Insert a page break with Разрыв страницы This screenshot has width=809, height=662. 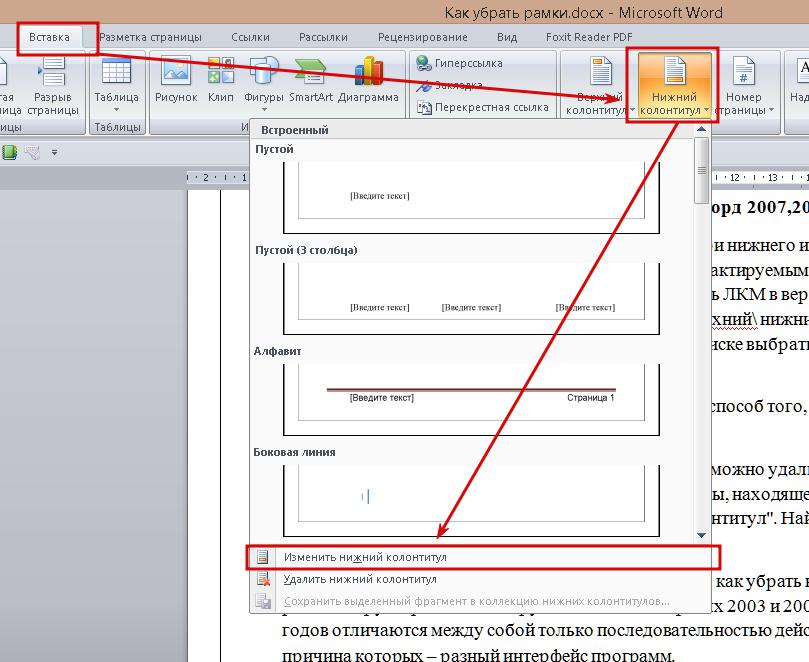pyautogui.click(x=53, y=86)
